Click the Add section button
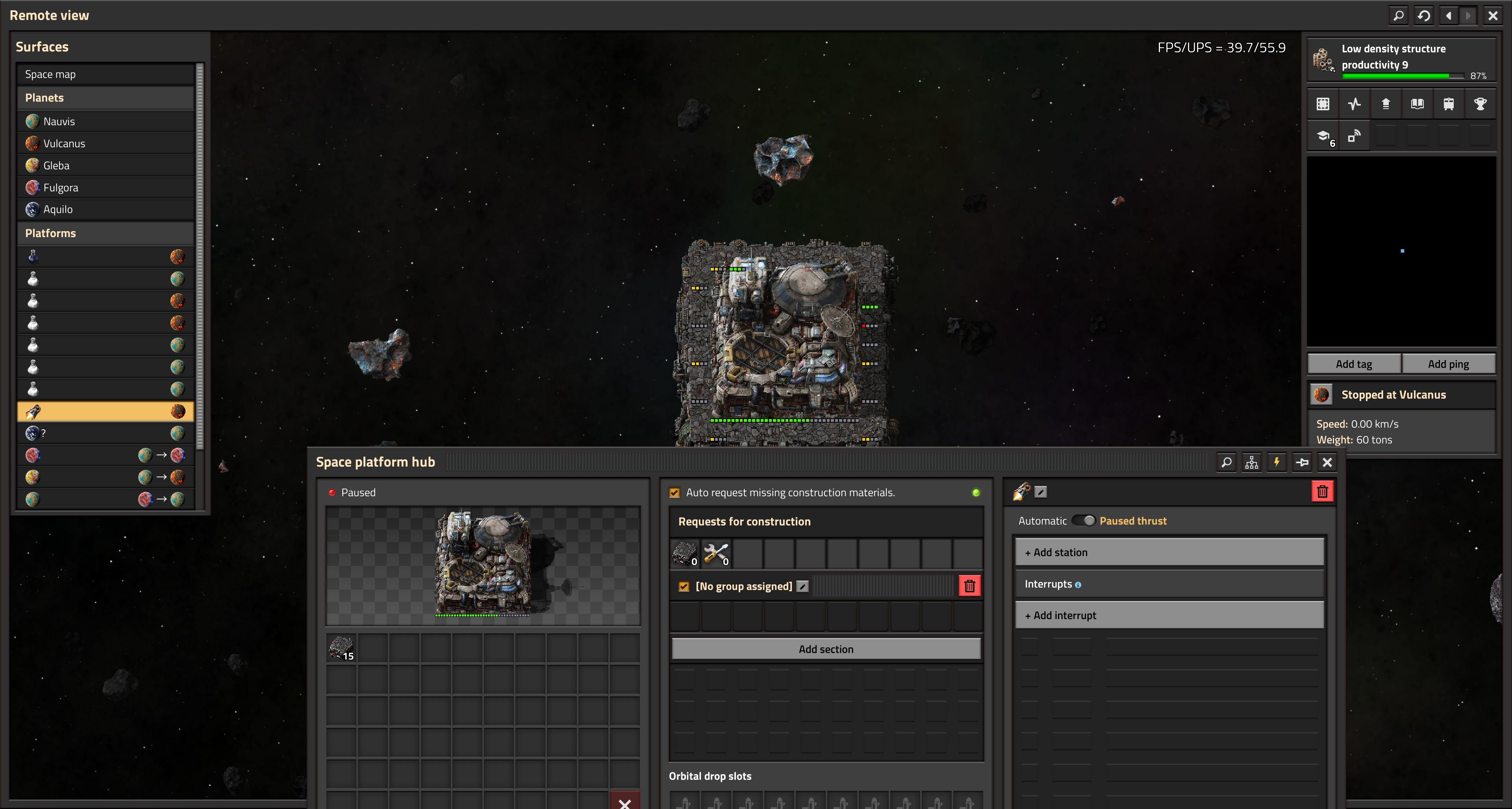This screenshot has height=809, width=1512. click(x=826, y=649)
